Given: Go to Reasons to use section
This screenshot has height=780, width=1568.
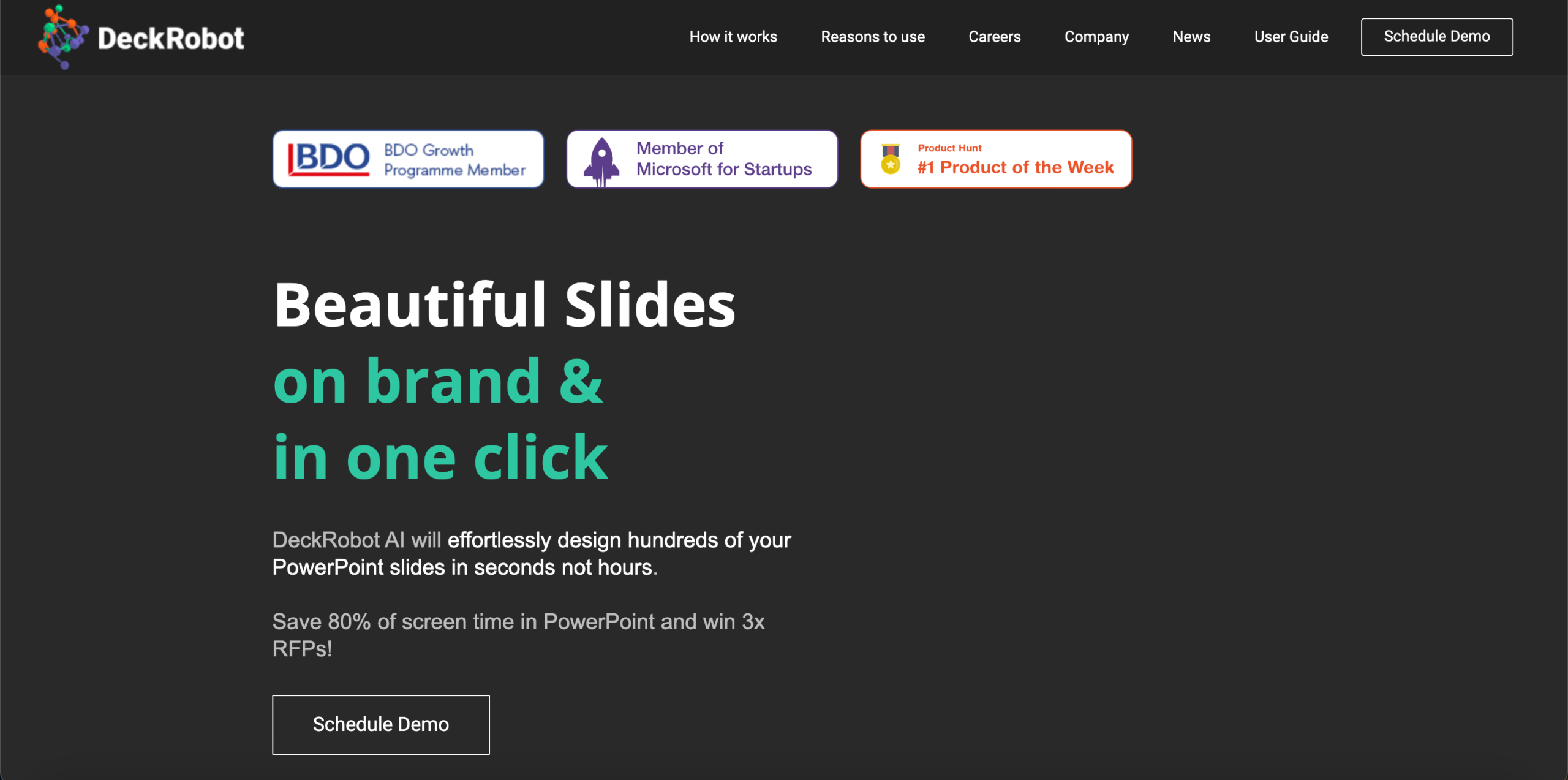Looking at the screenshot, I should (x=873, y=37).
